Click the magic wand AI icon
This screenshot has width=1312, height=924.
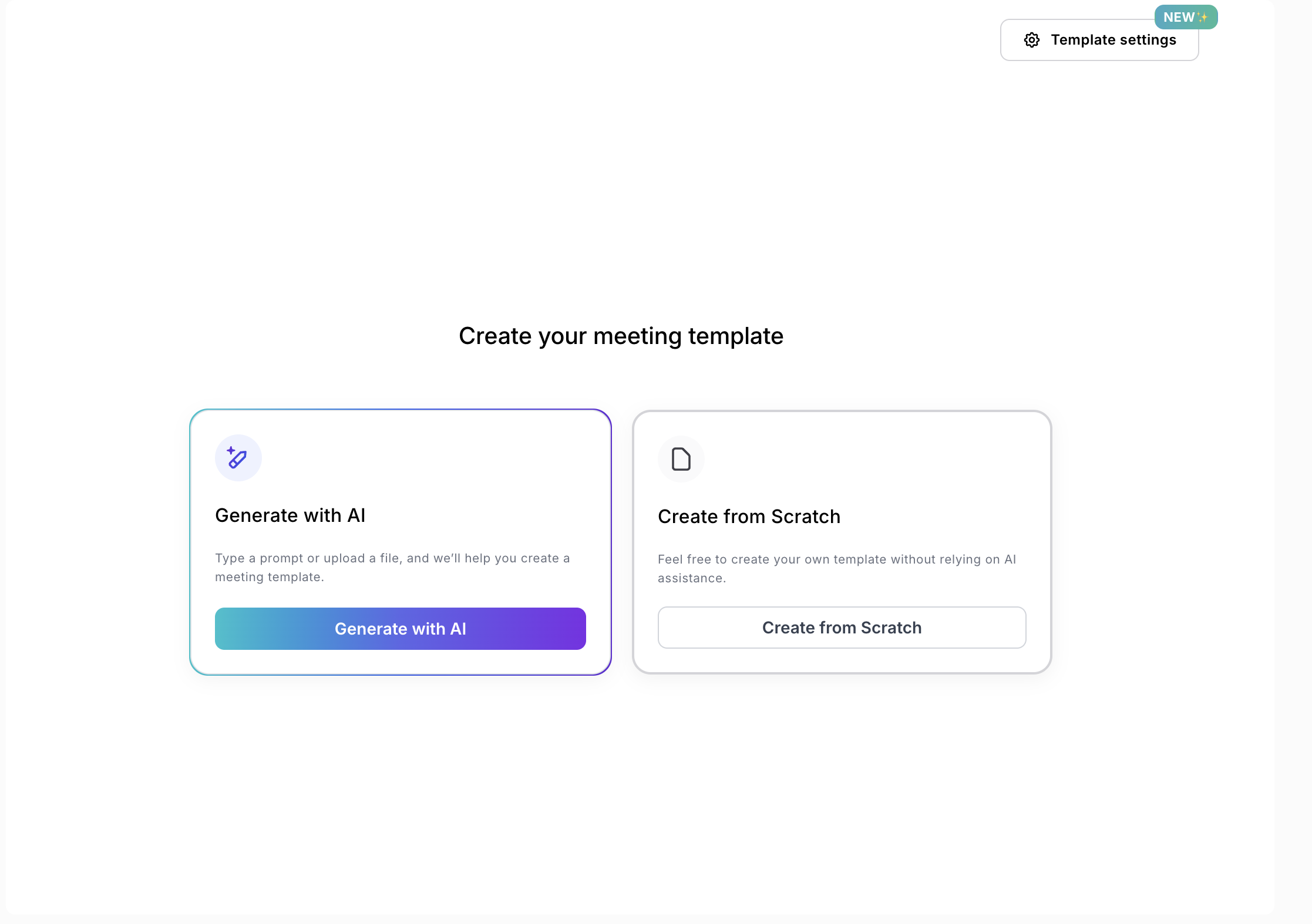237,458
